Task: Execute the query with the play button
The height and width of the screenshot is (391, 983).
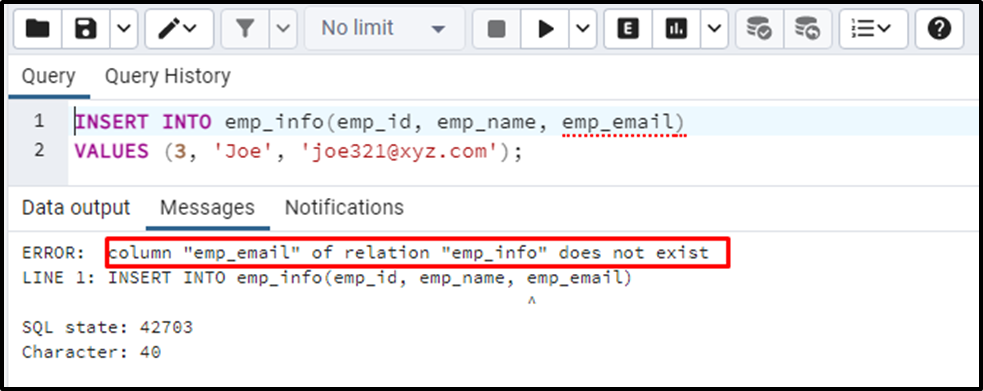Action: [x=545, y=29]
